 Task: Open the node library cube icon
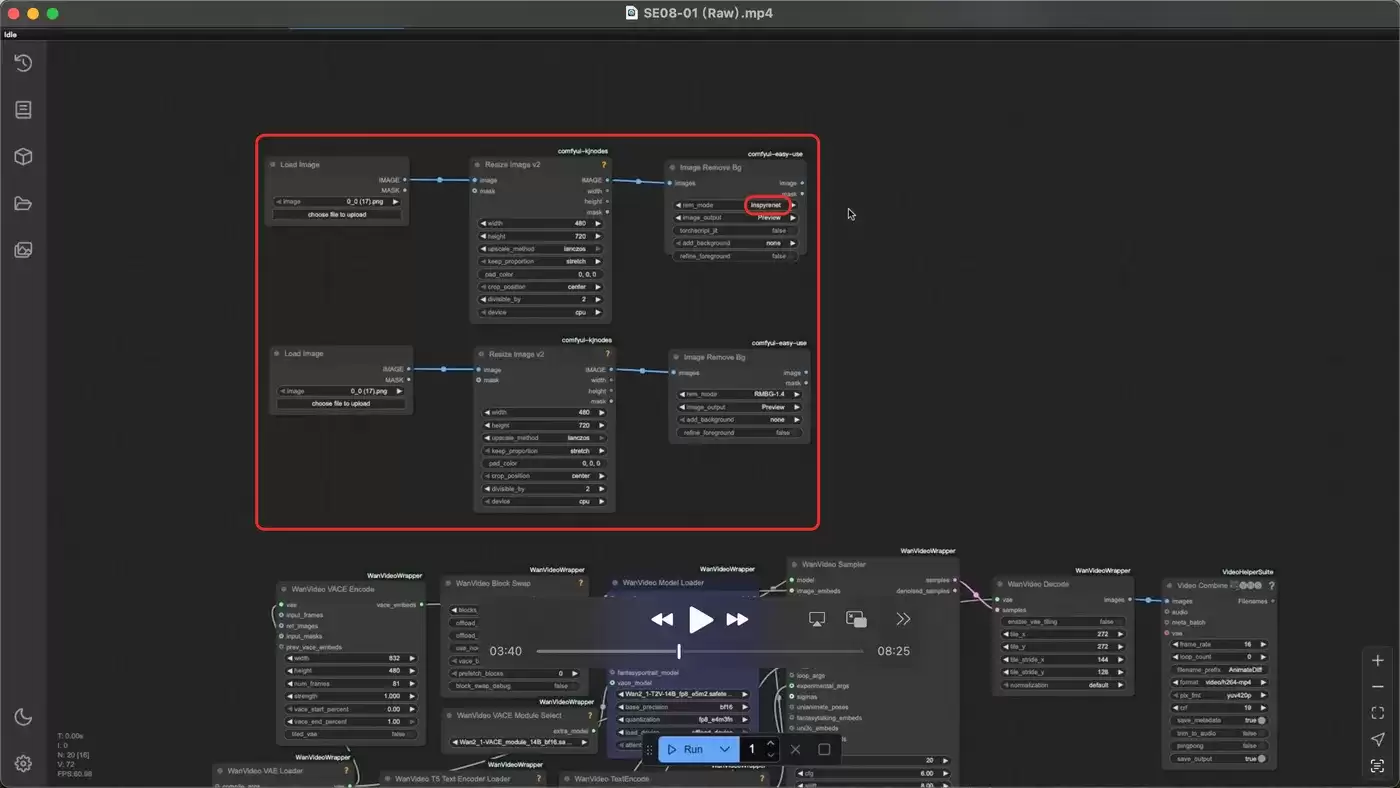pyautogui.click(x=23, y=157)
